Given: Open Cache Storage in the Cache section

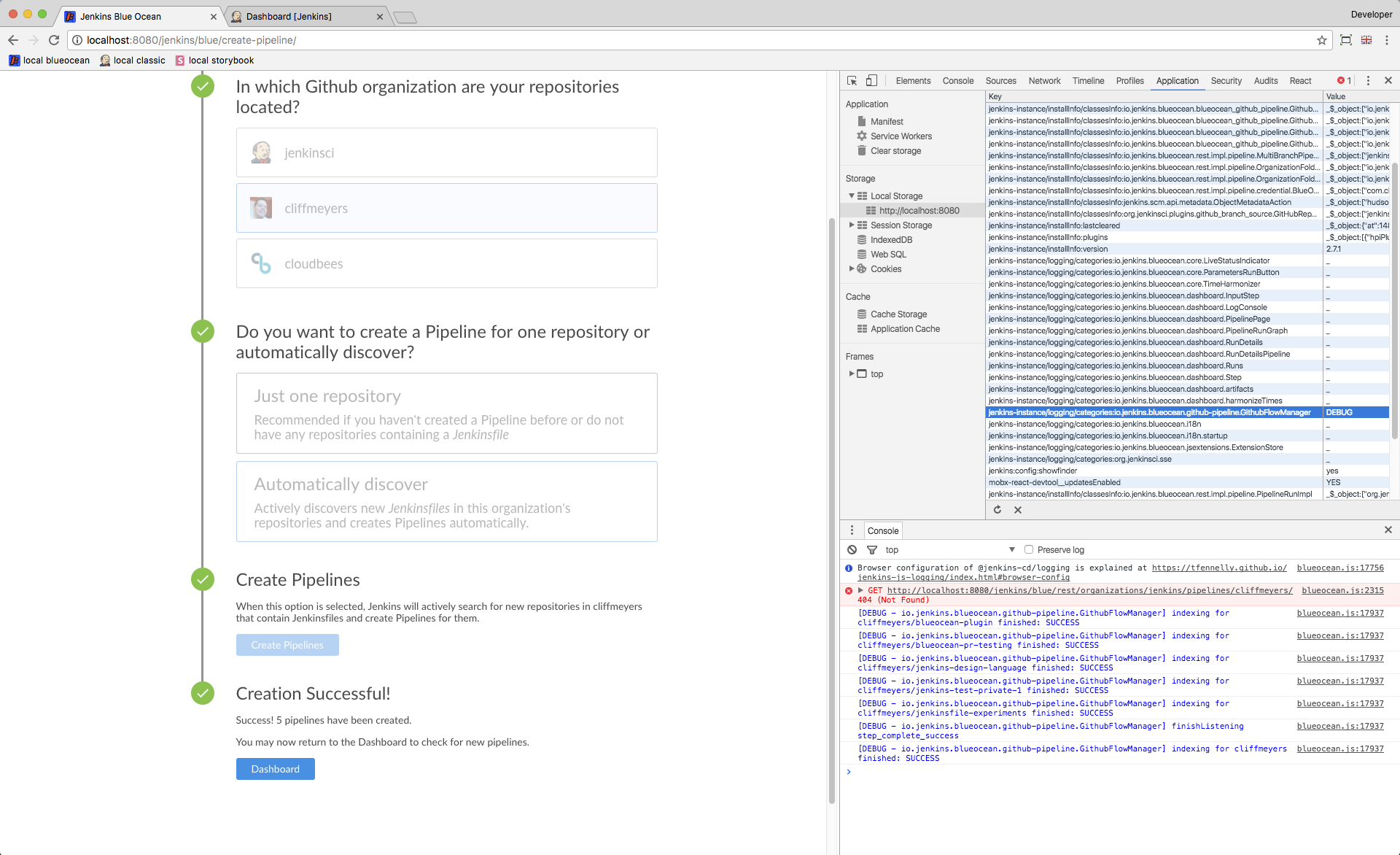Looking at the screenshot, I should (x=898, y=314).
